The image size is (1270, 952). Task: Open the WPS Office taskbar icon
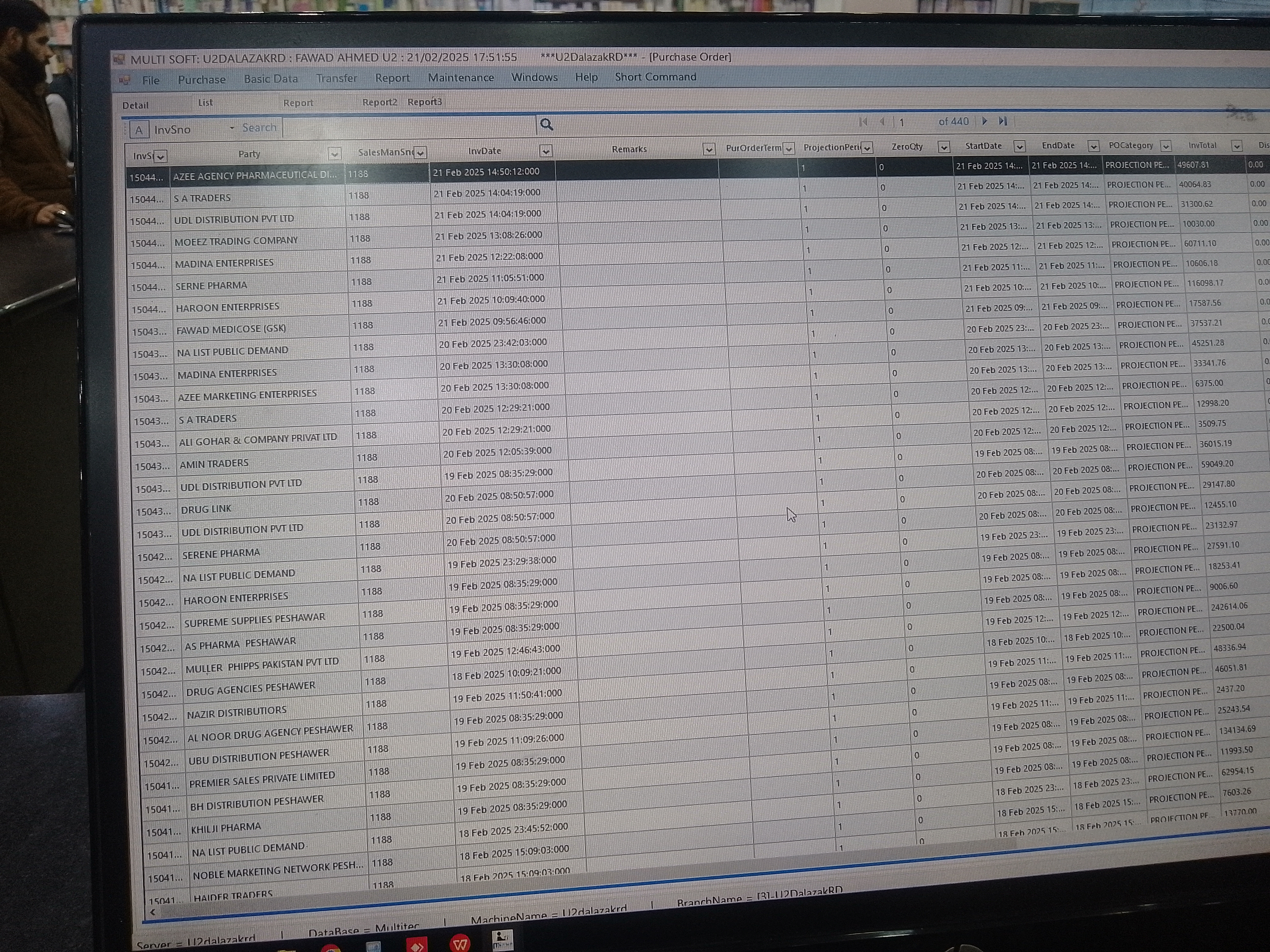point(460,943)
